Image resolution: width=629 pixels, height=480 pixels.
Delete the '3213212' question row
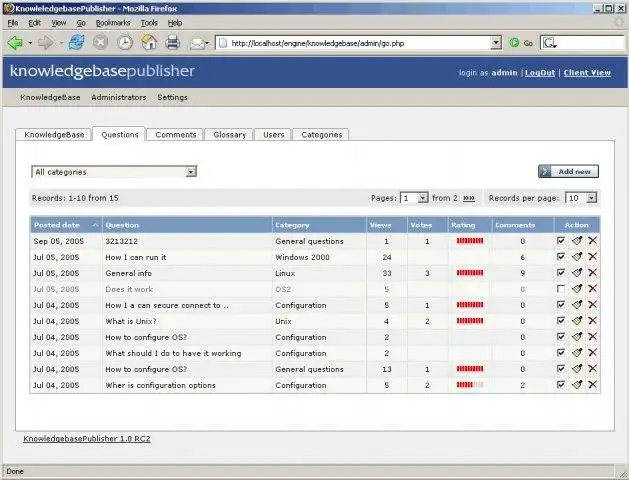(x=592, y=241)
